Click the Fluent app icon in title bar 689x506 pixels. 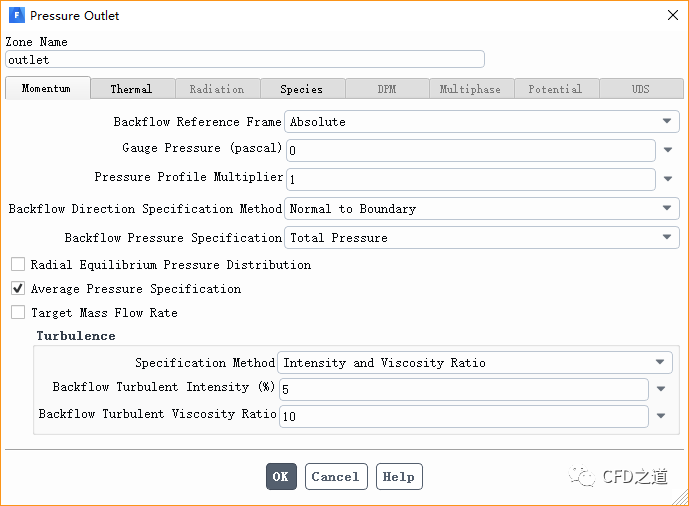[x=16, y=16]
